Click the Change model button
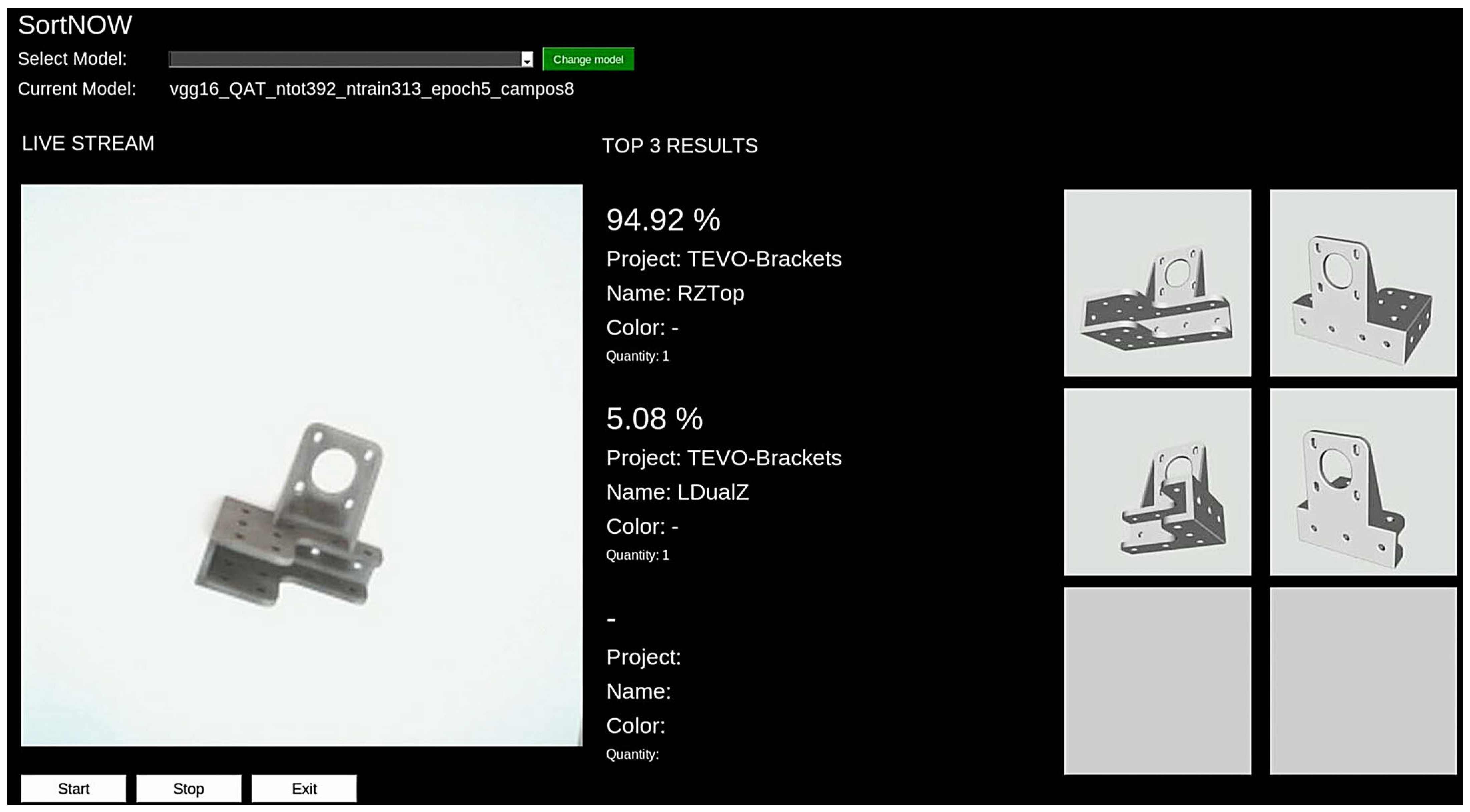Viewport: 1470px width, 812px height. [x=588, y=59]
